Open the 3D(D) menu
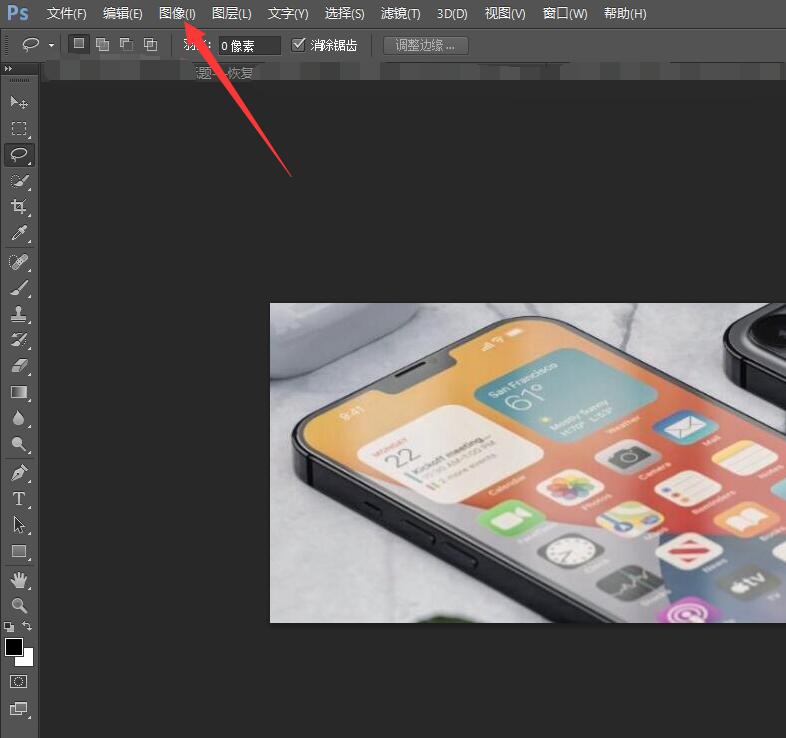 pos(452,13)
